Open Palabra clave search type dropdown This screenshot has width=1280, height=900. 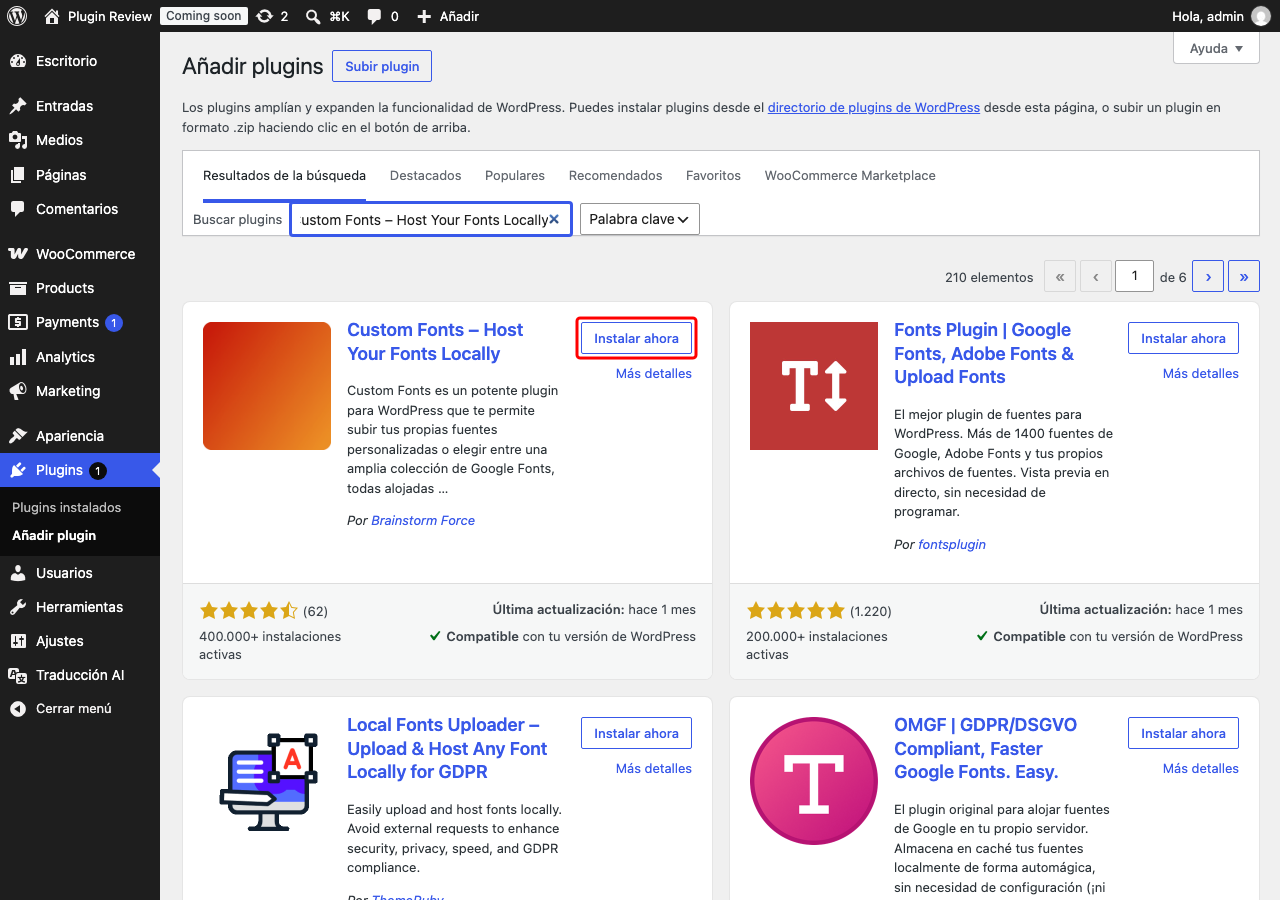tap(640, 219)
